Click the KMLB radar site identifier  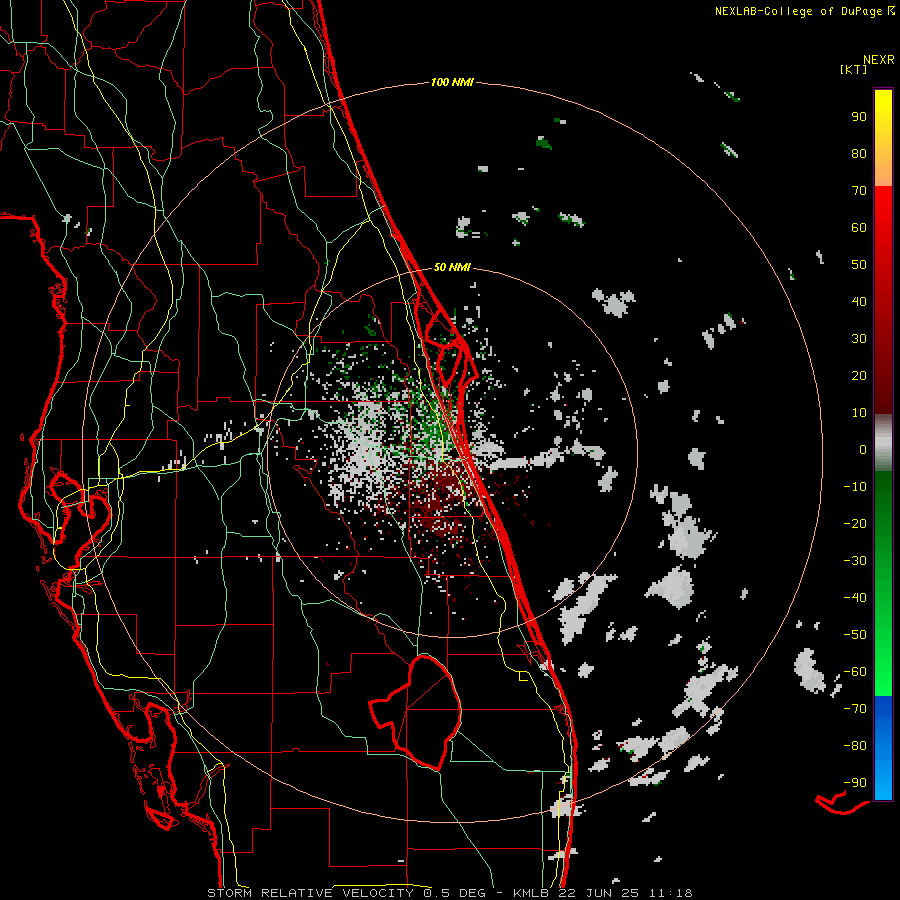[530, 893]
